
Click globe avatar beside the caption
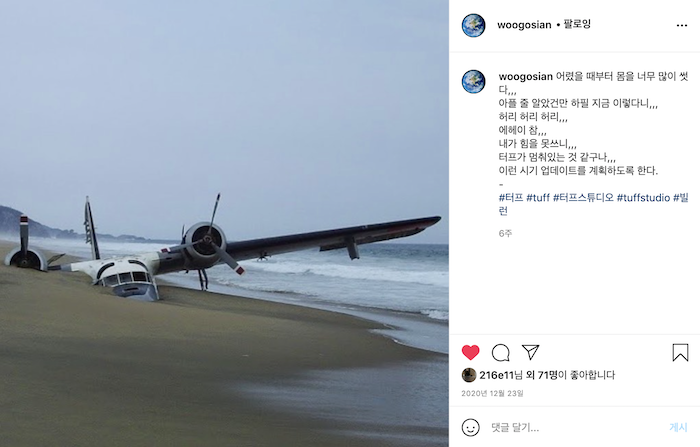click(473, 82)
